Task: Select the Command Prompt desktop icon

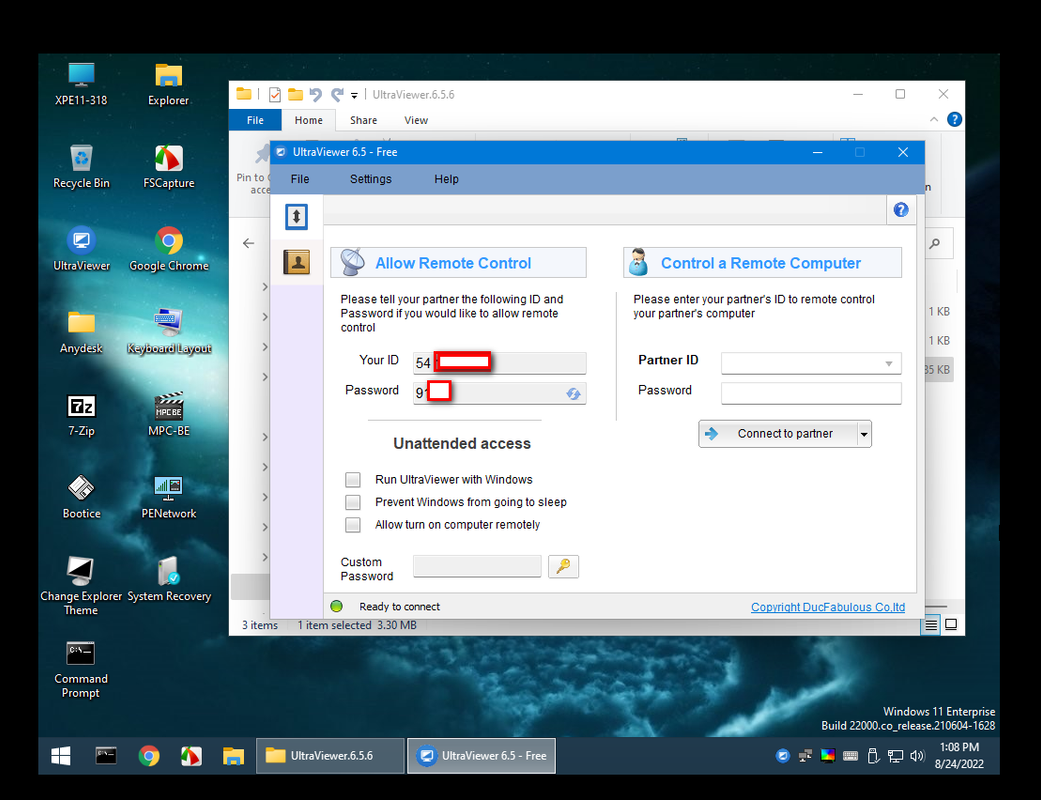Action: pyautogui.click(x=81, y=669)
